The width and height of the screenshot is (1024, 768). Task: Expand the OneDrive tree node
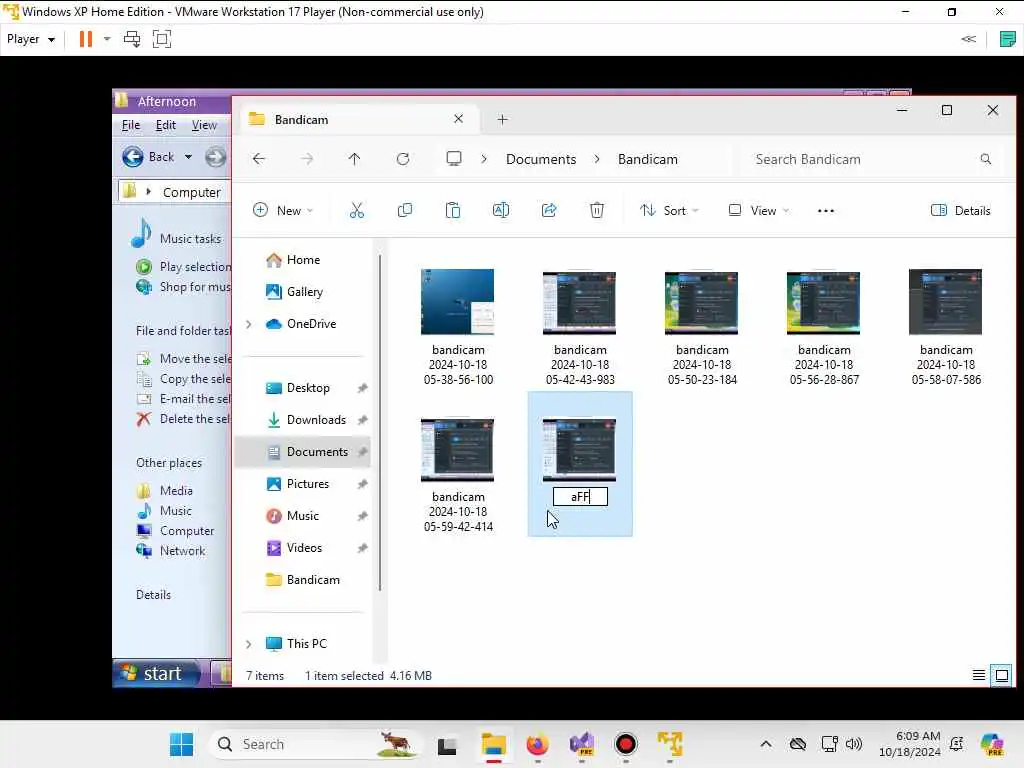pos(249,324)
